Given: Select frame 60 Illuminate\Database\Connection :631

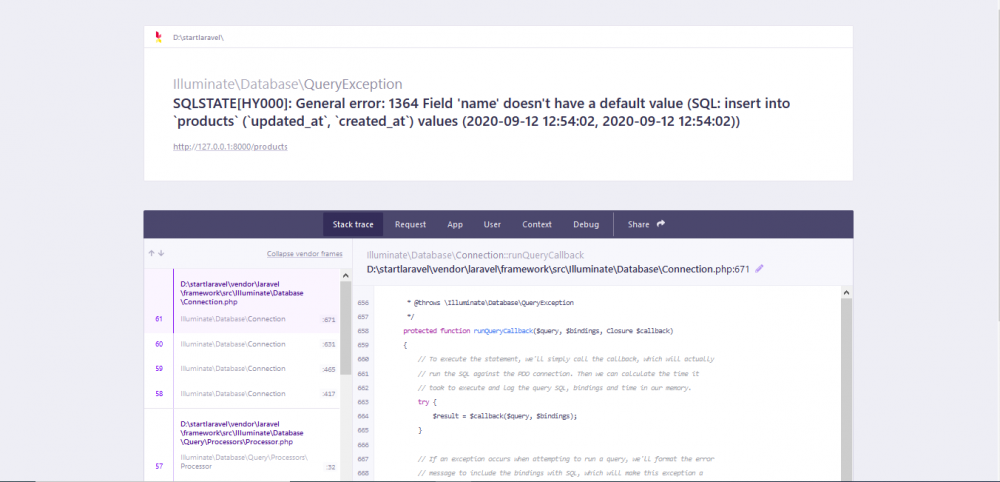Looking at the screenshot, I should coord(242,344).
